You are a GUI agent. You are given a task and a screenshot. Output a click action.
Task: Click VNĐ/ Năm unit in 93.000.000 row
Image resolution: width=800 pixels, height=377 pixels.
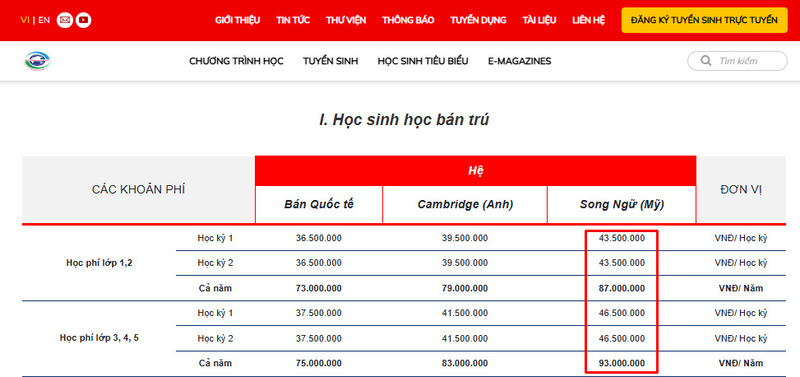coord(741,363)
